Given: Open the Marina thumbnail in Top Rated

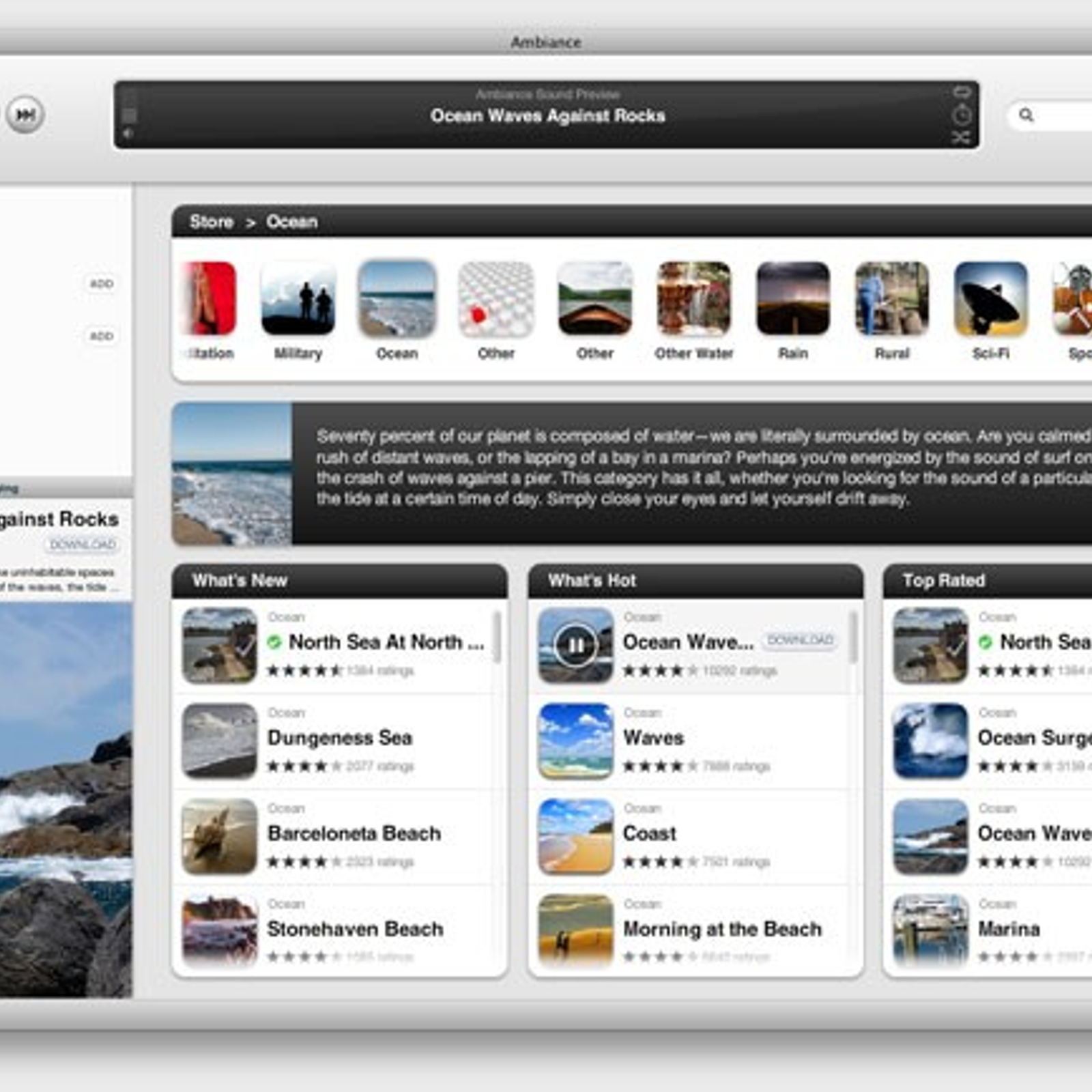Looking at the screenshot, I should tap(931, 930).
